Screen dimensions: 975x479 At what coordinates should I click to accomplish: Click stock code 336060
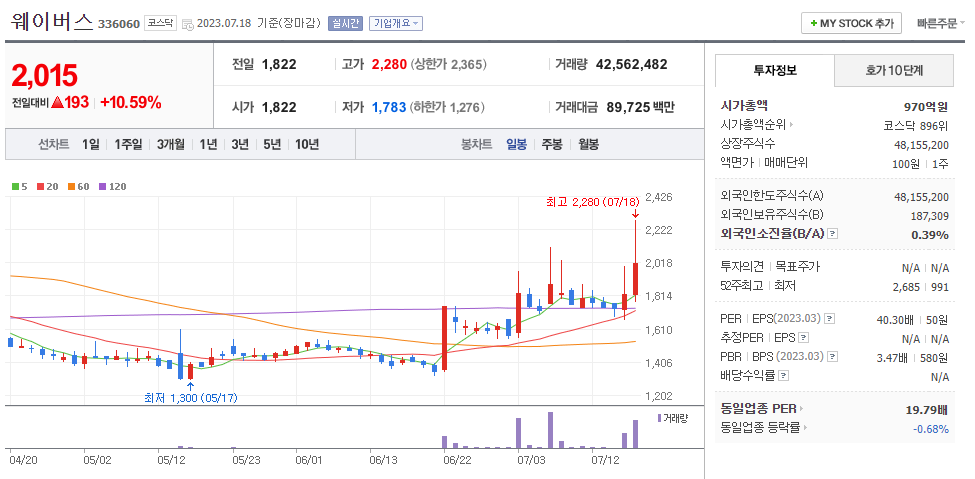tap(119, 24)
